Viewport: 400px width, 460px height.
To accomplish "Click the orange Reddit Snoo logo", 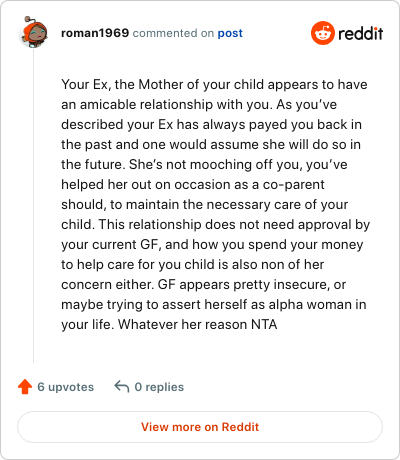I will point(322,33).
